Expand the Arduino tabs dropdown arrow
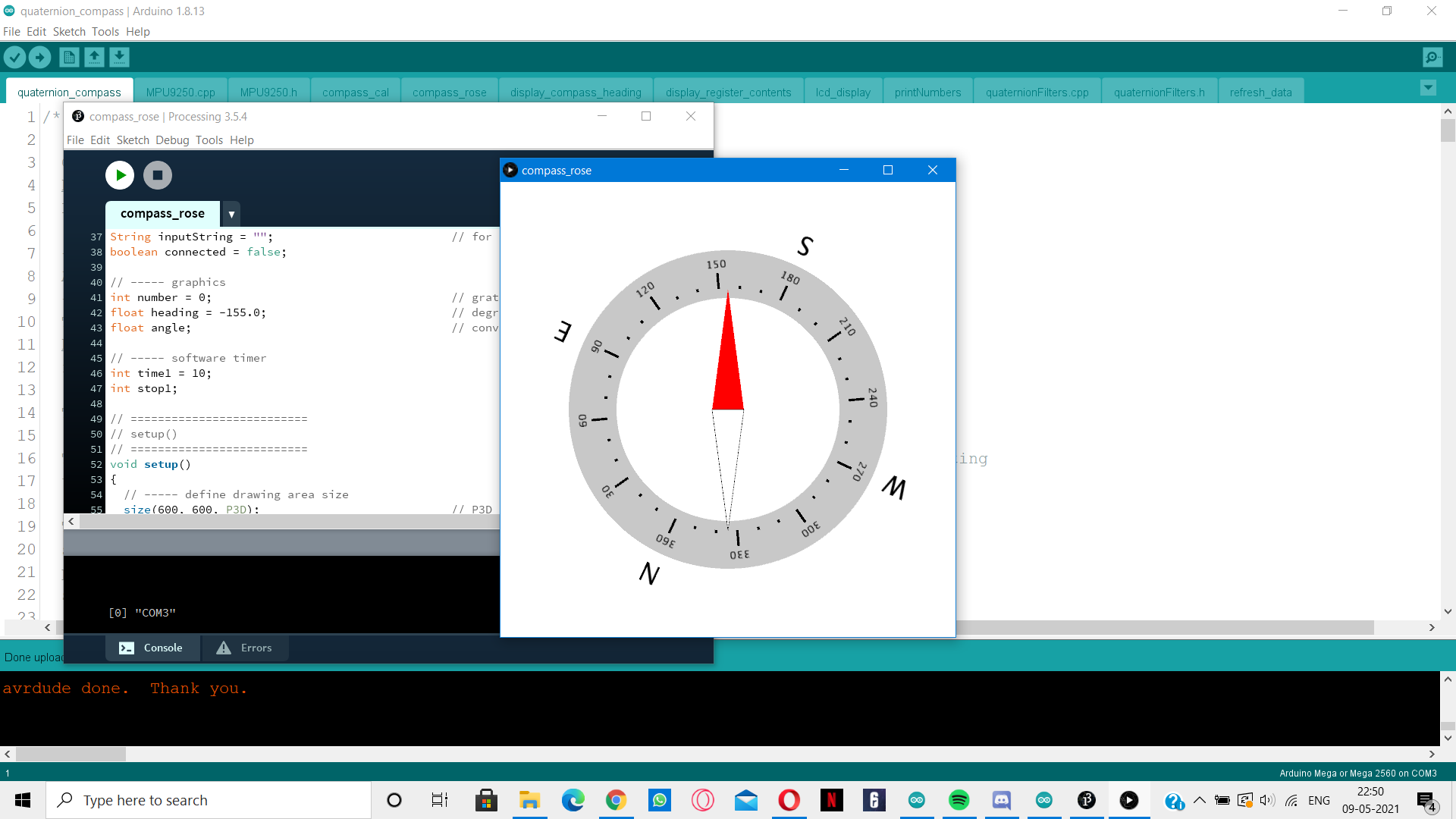Viewport: 1456px width, 819px height. 1428,88
